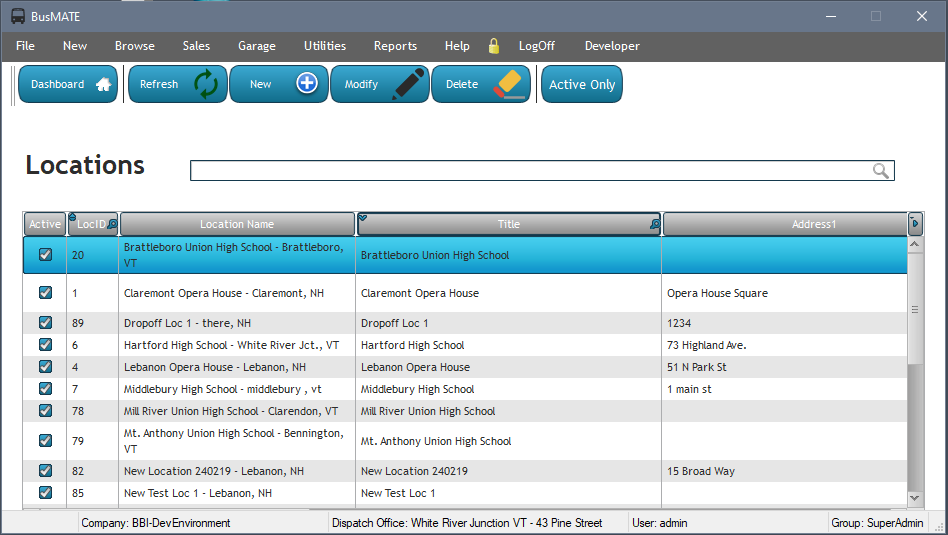The height and width of the screenshot is (535, 948).
Task: Toggle Active checkbox for Hartford High School row
Action: (45, 345)
